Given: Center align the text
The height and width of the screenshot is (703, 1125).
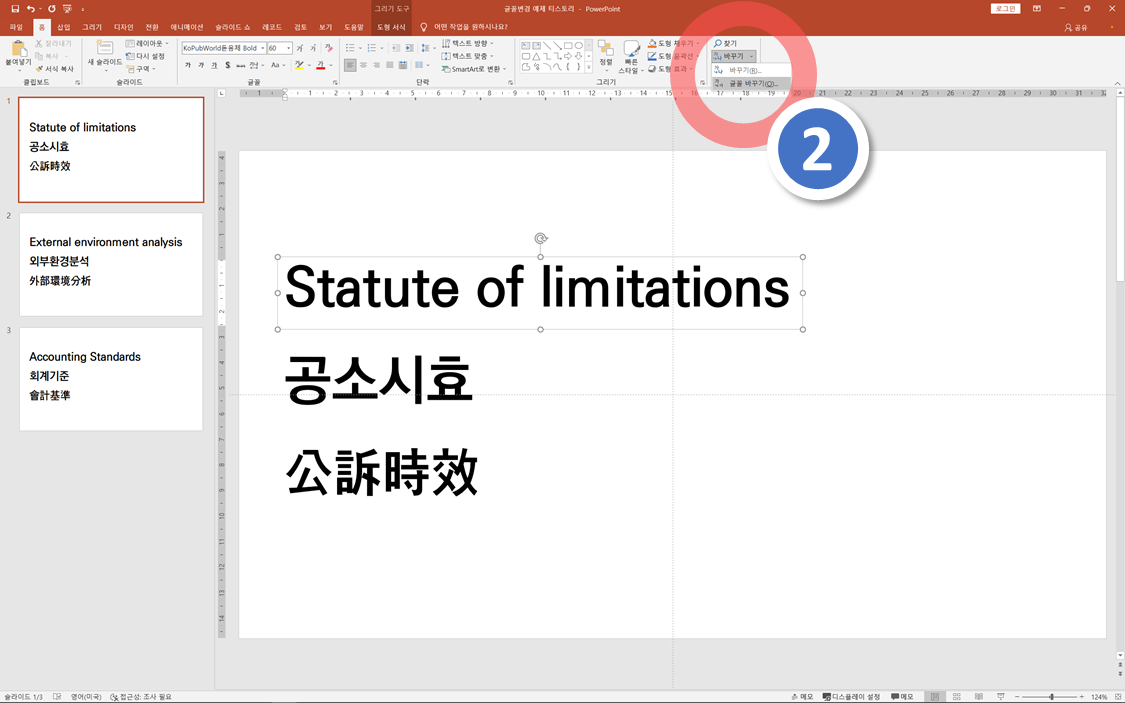Looking at the screenshot, I should 363,65.
